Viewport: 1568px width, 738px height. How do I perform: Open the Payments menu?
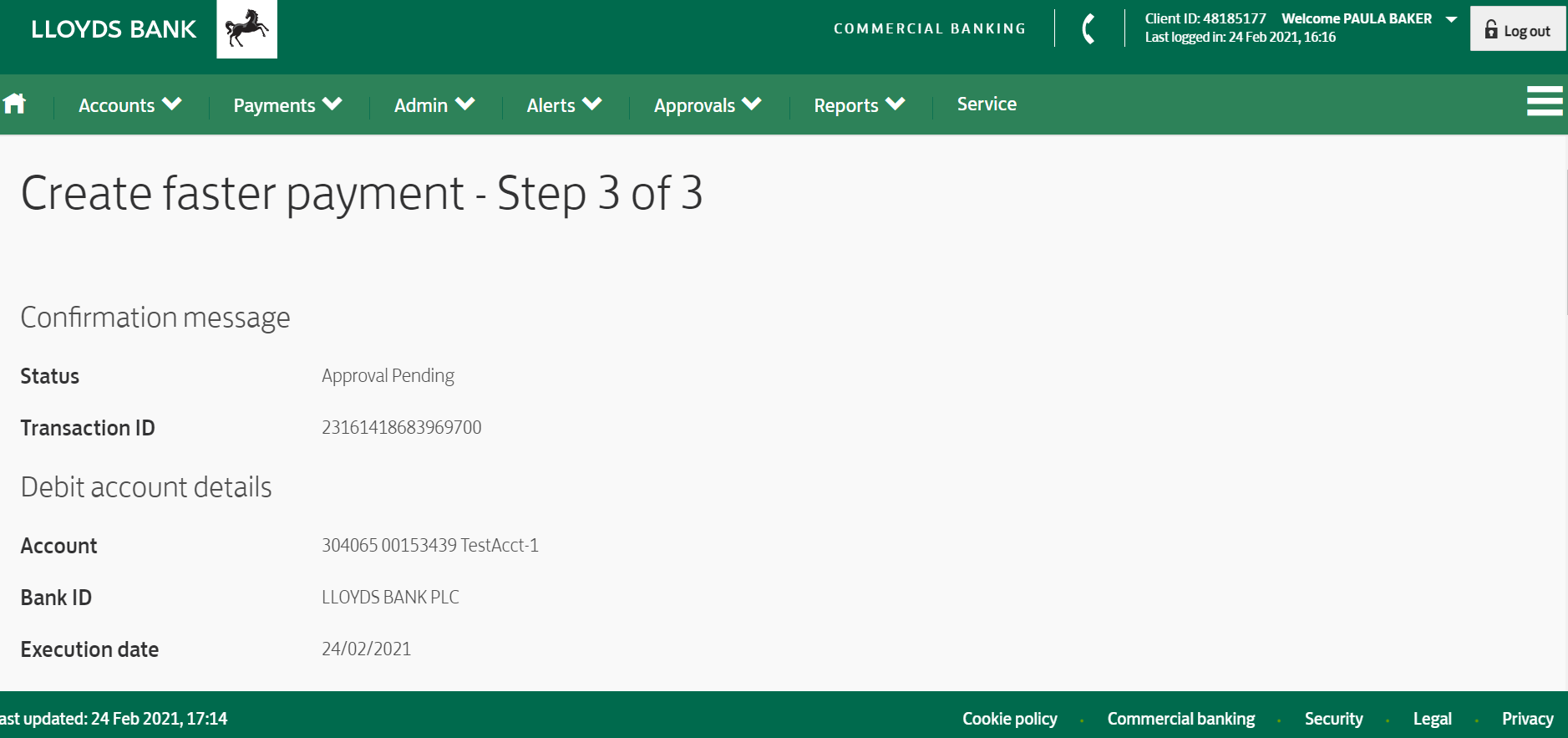tap(287, 105)
